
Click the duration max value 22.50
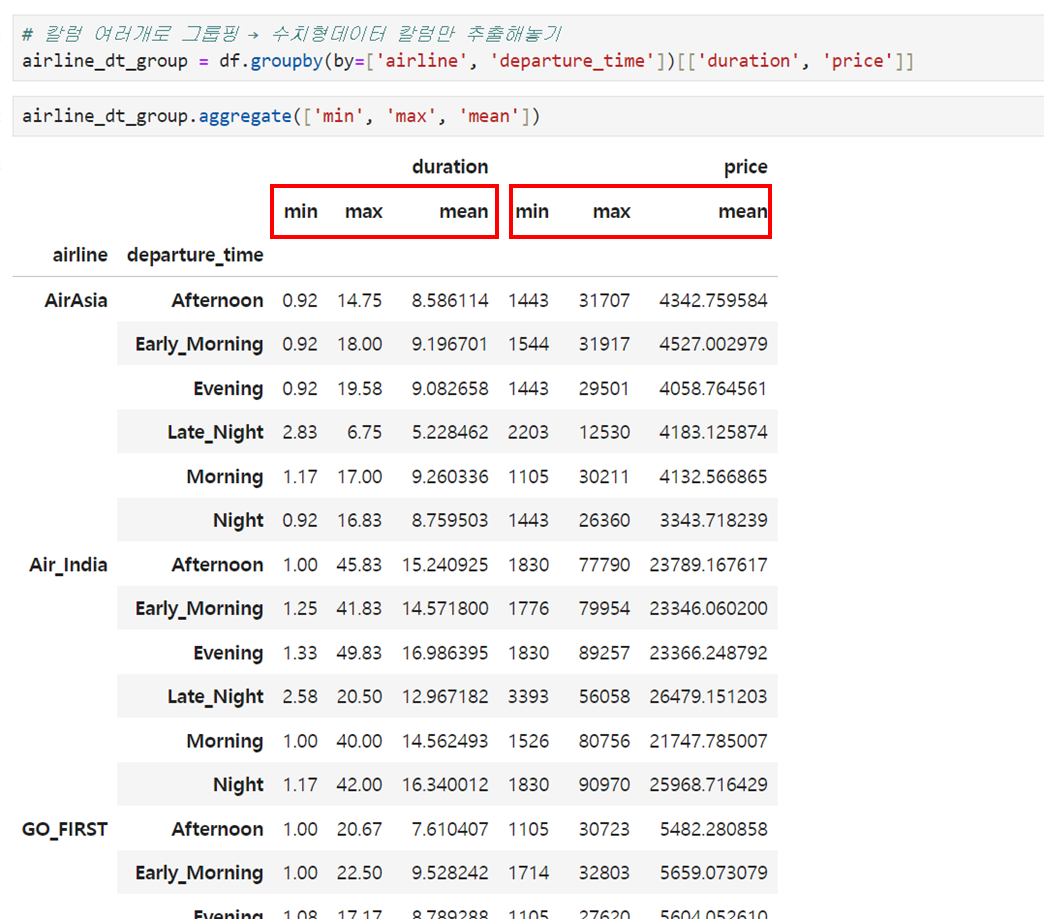360,873
